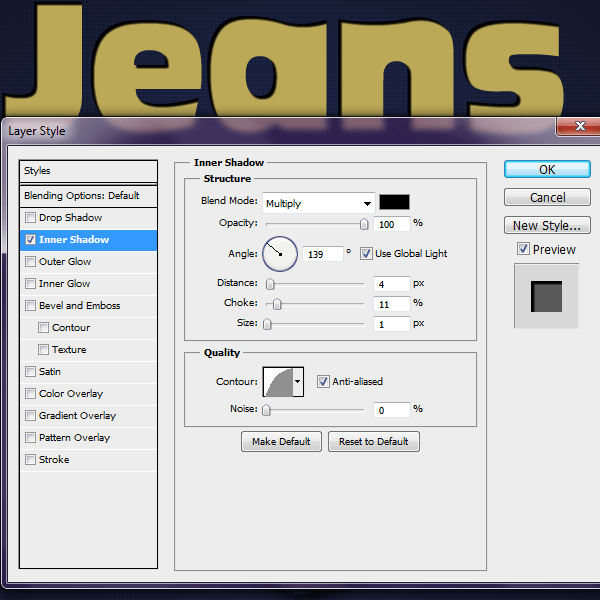The height and width of the screenshot is (600, 600).
Task: Open the Styles list header
Action: (x=89, y=171)
